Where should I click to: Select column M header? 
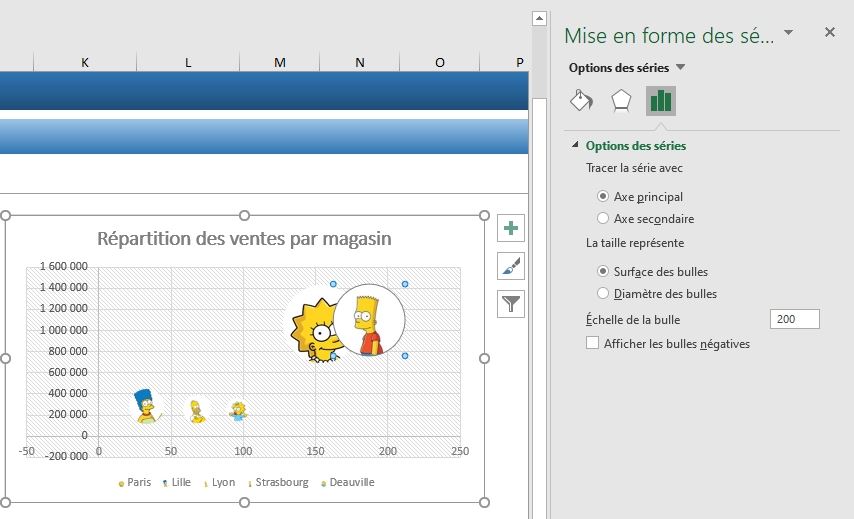[279, 62]
